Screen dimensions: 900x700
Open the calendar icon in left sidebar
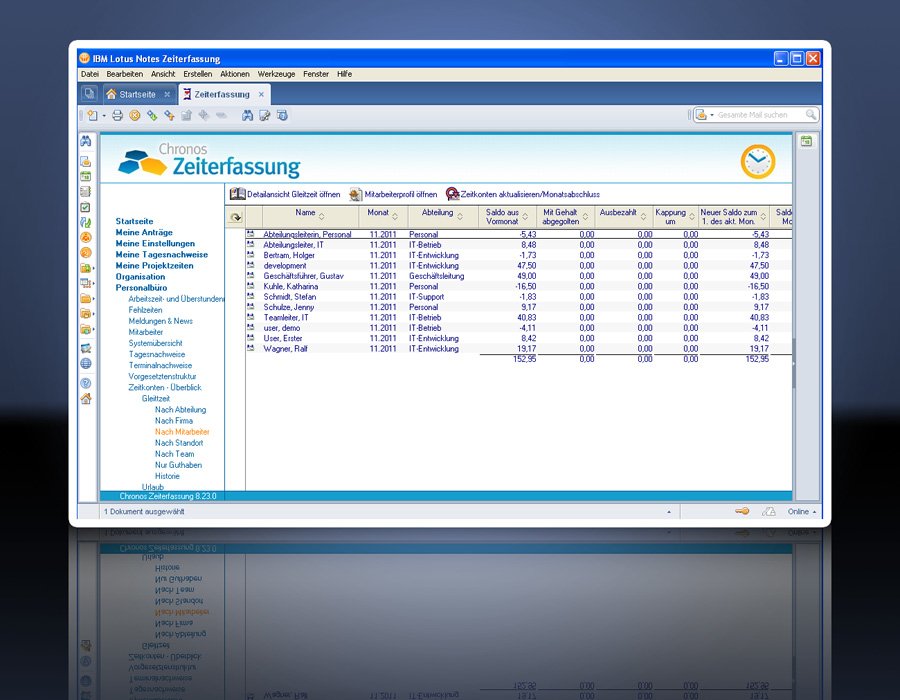[86, 176]
